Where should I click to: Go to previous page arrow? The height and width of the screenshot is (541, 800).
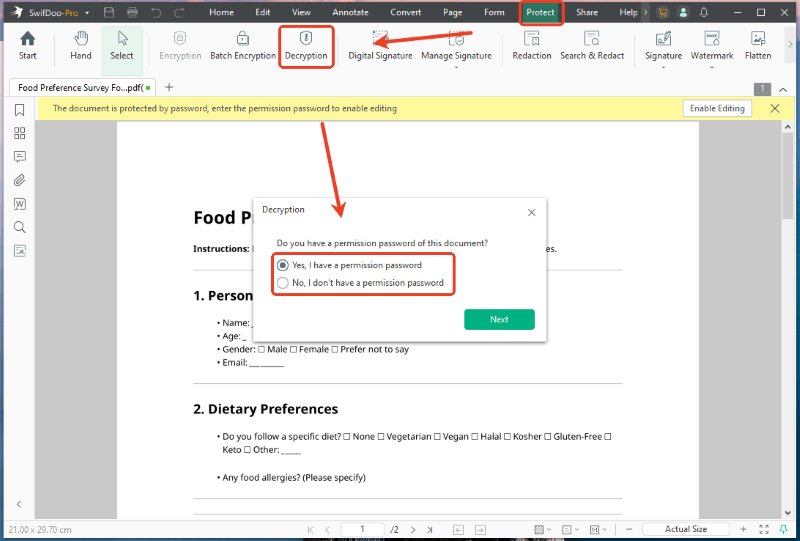point(328,530)
